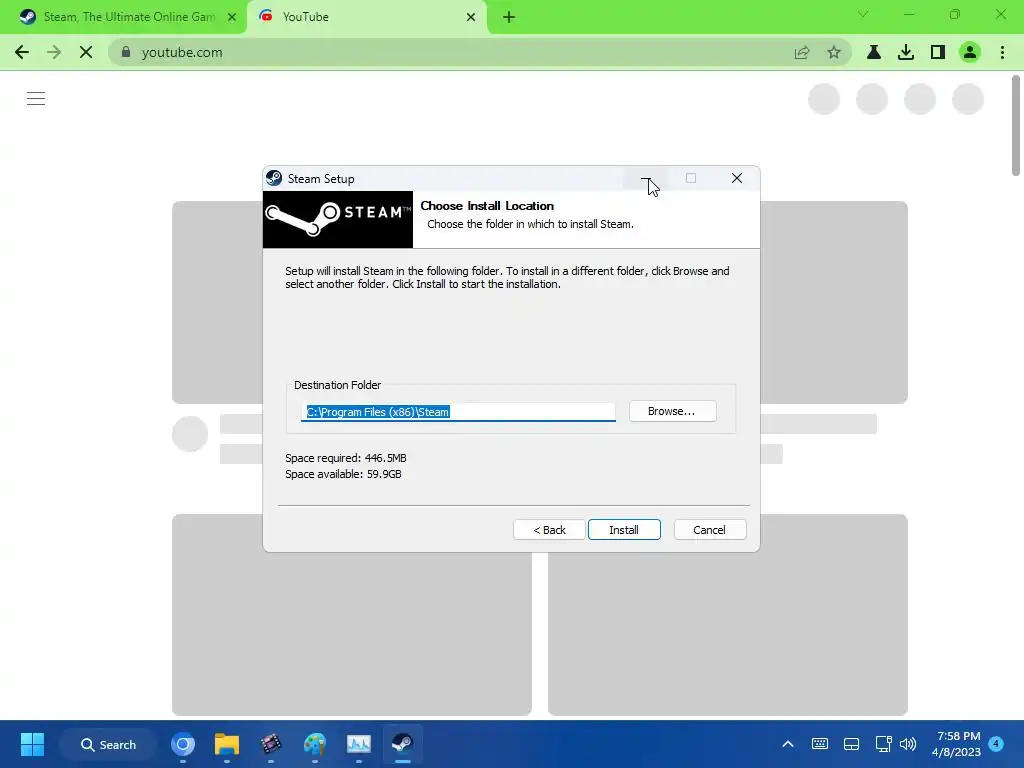Screen dimensions: 1024x768
Task: Close the Steam Setup dialog
Action: click(x=737, y=178)
